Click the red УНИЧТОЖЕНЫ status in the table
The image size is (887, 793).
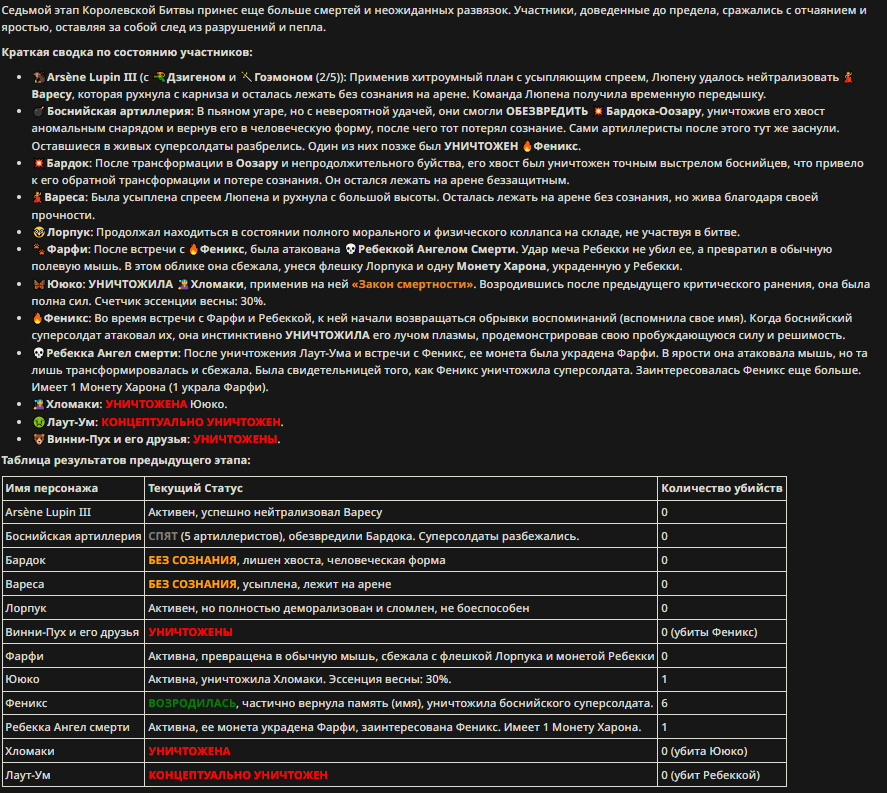coord(190,632)
